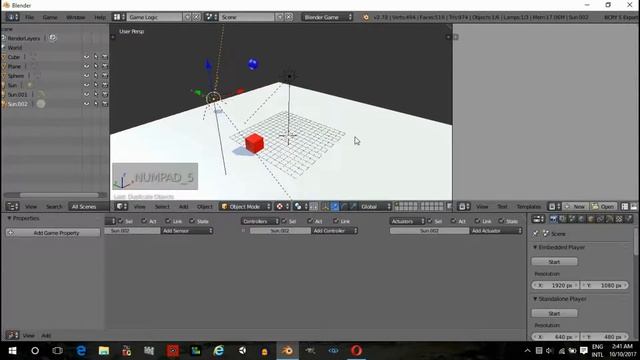Viewport: 640px width, 360px height.
Task: Start the Embedded Player
Action: pyautogui.click(x=554, y=262)
